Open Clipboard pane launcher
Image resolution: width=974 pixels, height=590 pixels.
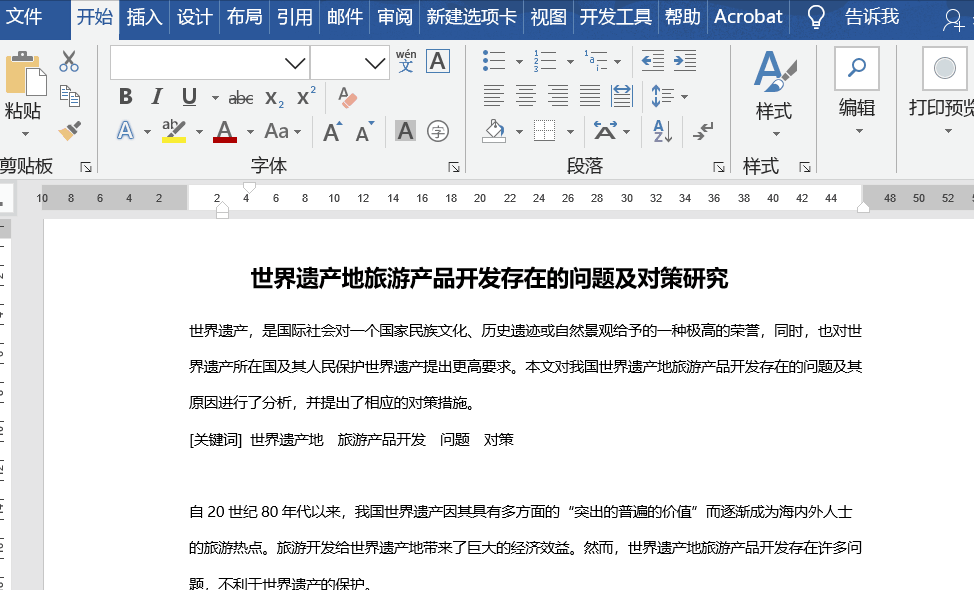[86, 167]
